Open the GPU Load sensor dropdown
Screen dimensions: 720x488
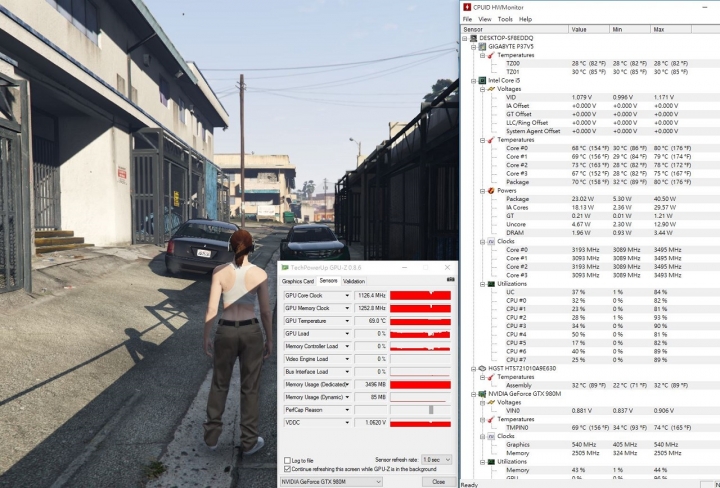point(347,334)
